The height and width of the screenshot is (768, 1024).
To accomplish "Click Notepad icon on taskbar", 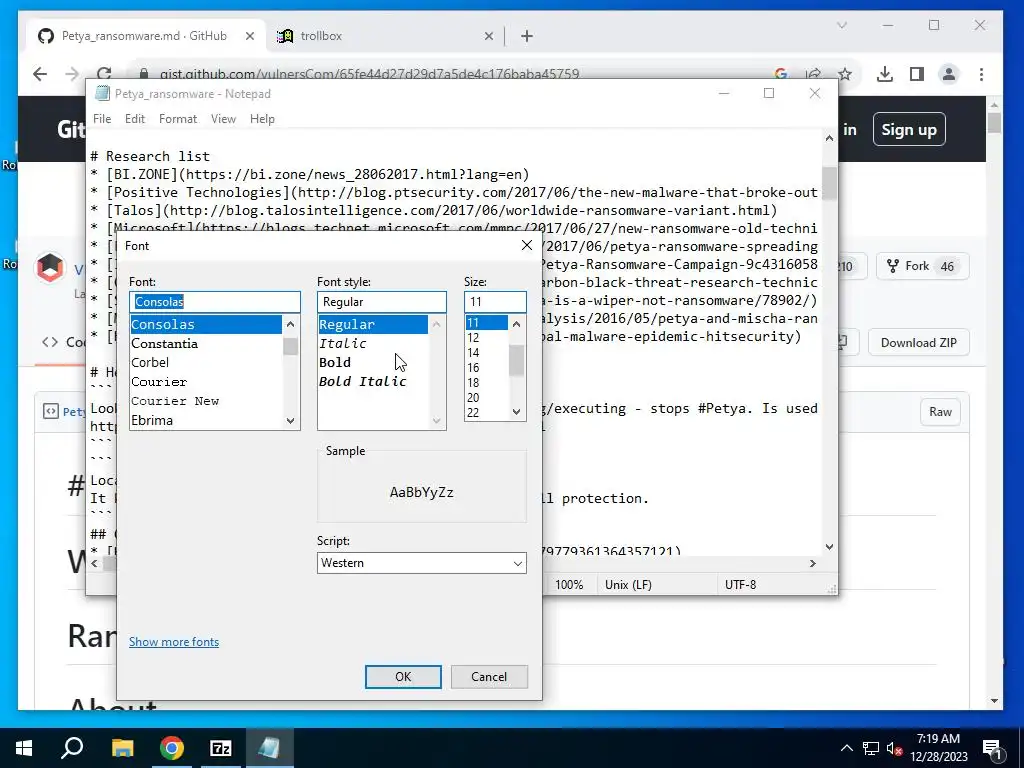I will 269,748.
